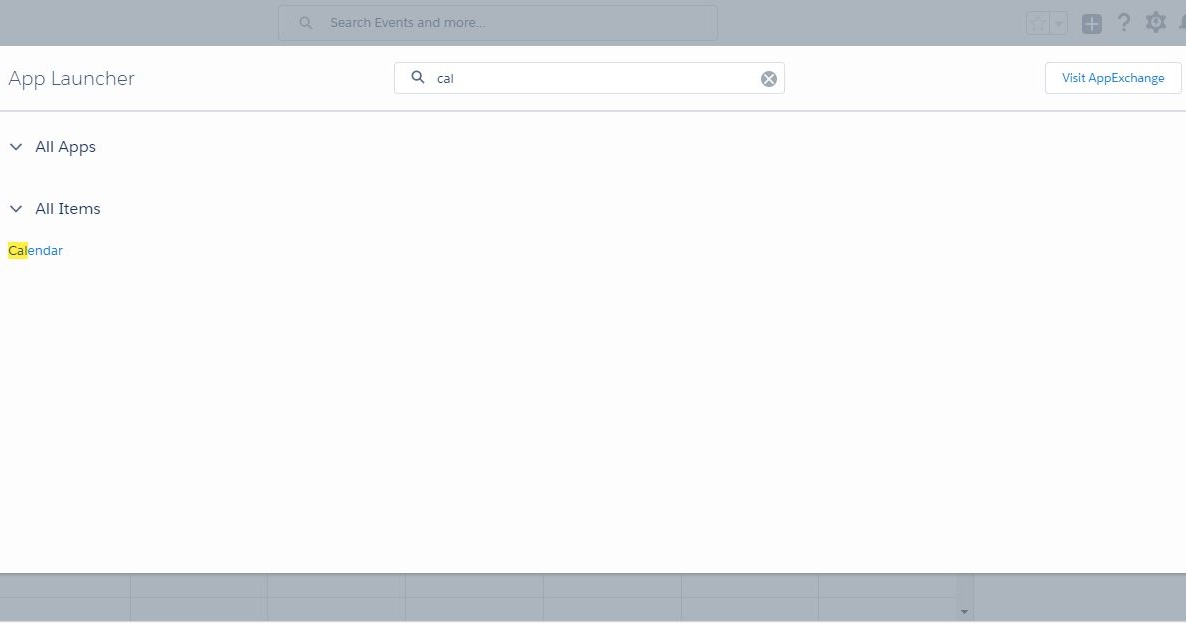Viewport: 1186px width, 623px height.
Task: Click the magnifier in the global search bar
Action: 305,22
